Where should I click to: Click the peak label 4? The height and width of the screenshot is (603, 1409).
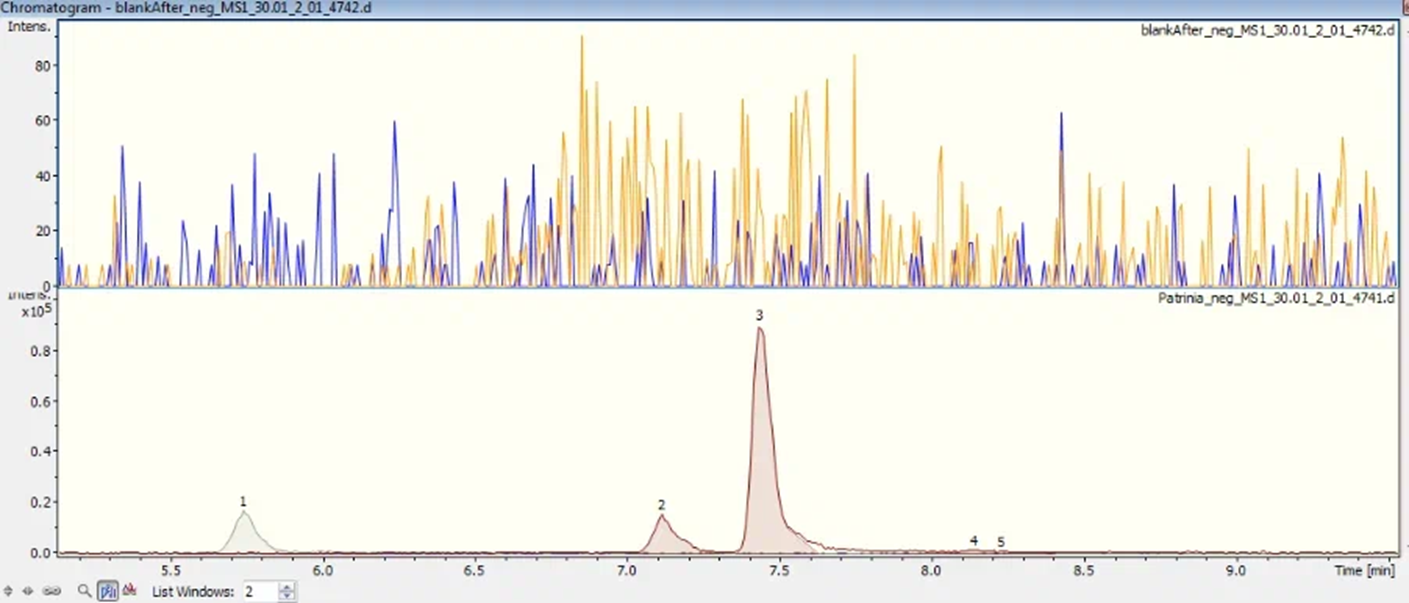pyautogui.click(x=973, y=541)
